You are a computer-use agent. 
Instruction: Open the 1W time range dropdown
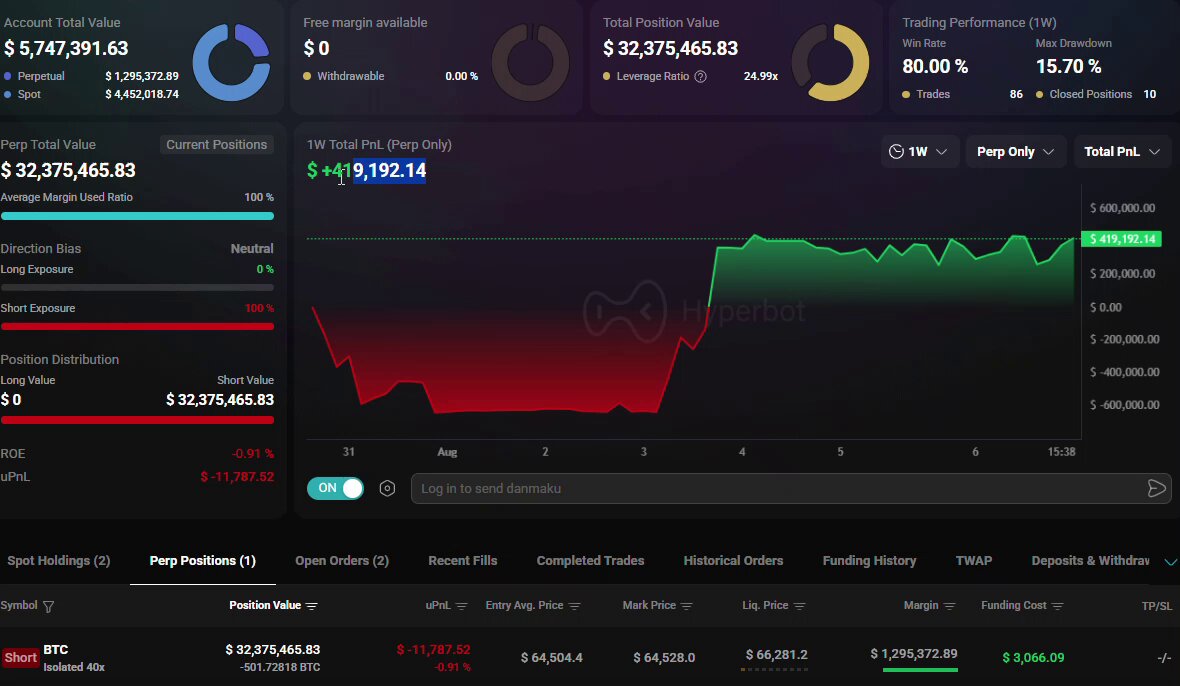point(918,151)
